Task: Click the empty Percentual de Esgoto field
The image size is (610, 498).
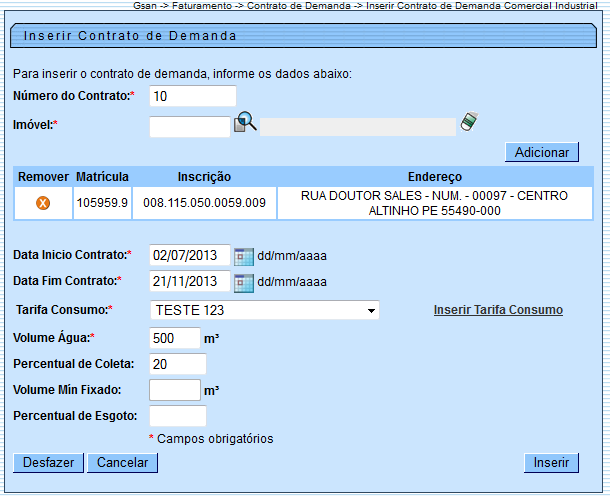Action: click(x=177, y=416)
